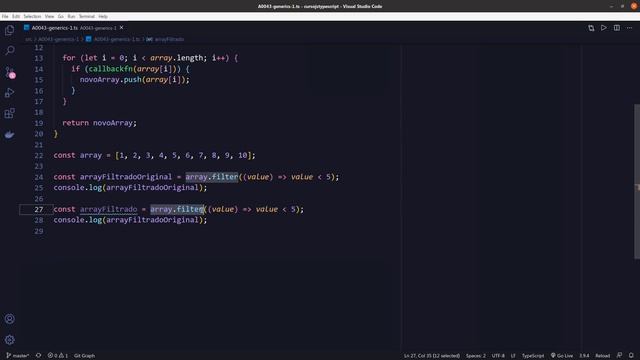Change the LF end of line sequence
Image resolution: width=640 pixels, height=360 pixels.
point(513,356)
